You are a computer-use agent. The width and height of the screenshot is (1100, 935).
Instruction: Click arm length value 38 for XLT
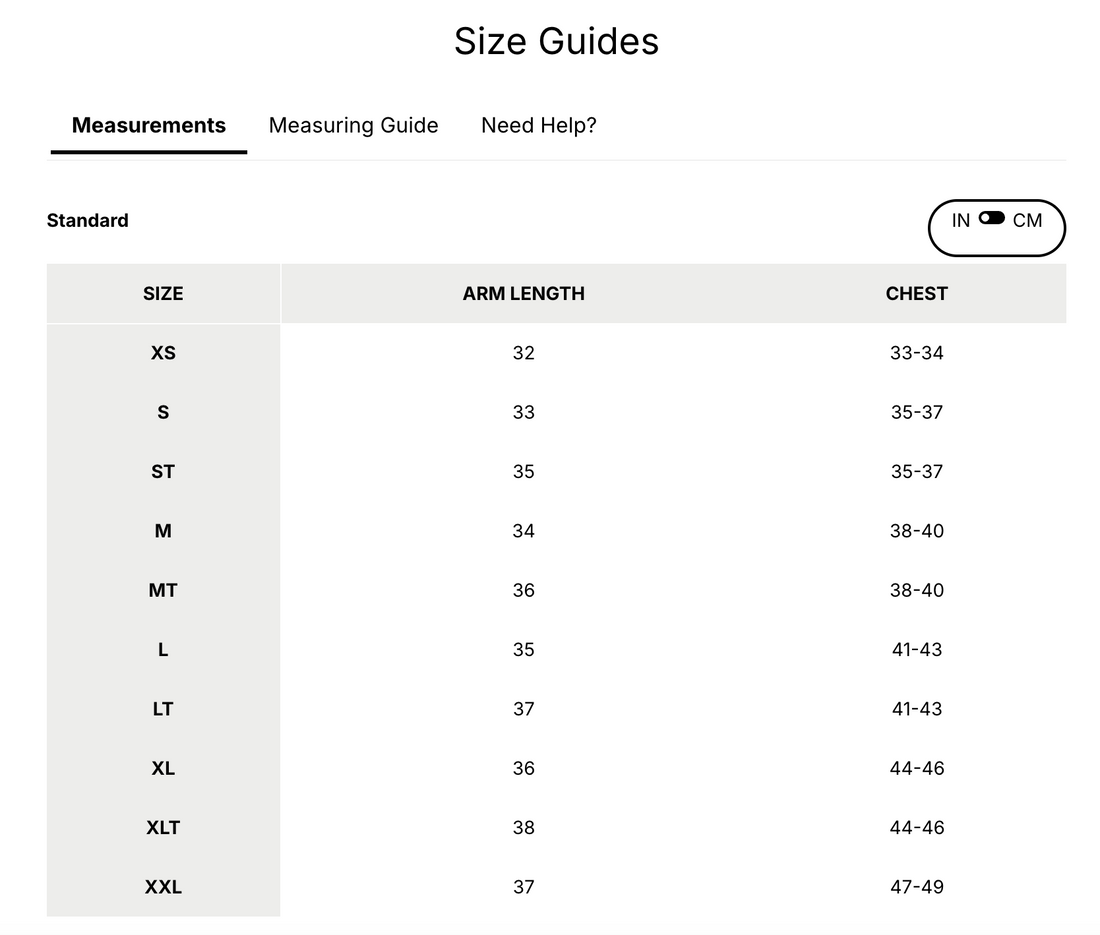pyautogui.click(x=523, y=827)
